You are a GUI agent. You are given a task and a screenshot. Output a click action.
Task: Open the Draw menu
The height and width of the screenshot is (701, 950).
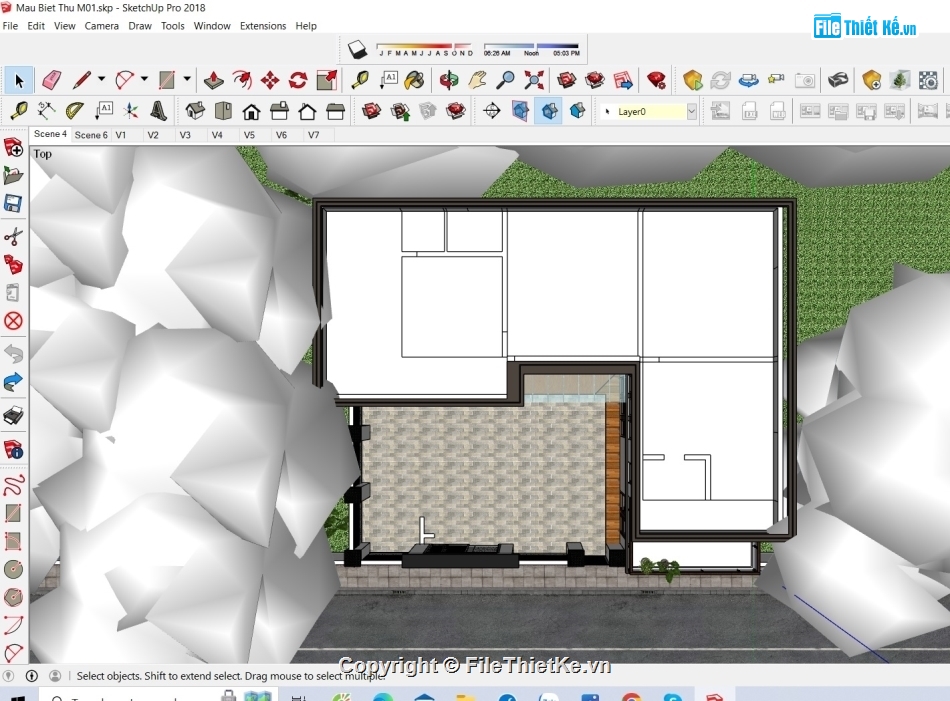point(140,26)
